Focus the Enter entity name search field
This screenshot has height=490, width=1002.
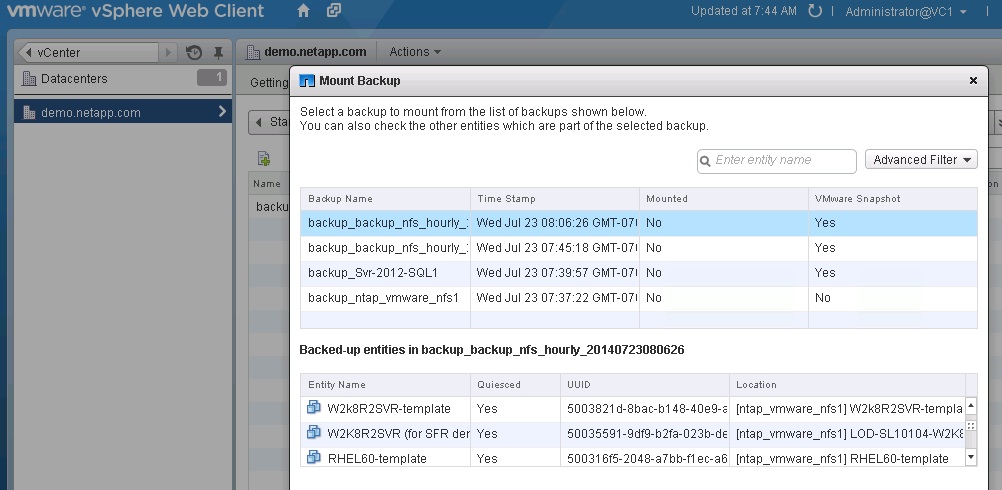point(776,160)
